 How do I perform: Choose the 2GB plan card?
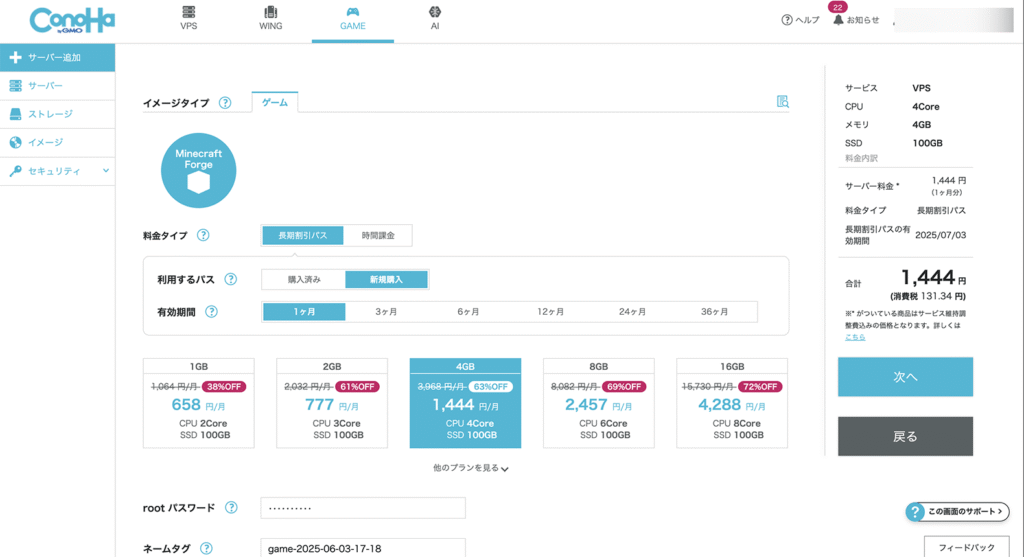coord(332,403)
